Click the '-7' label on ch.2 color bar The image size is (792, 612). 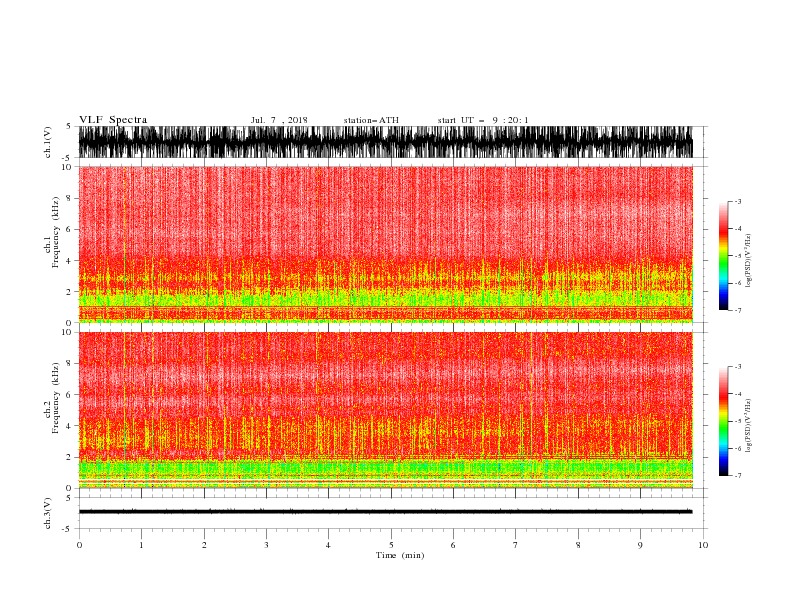coord(738,475)
